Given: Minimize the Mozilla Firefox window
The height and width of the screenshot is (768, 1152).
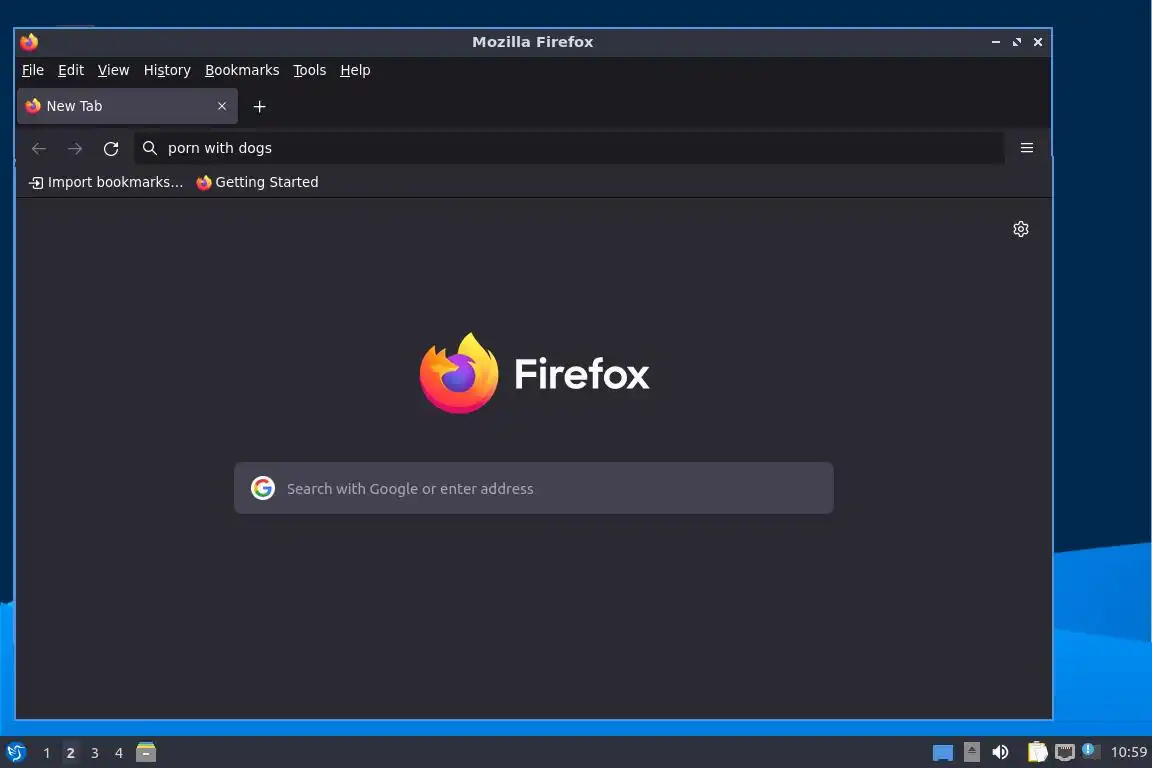Looking at the screenshot, I should click(x=996, y=42).
